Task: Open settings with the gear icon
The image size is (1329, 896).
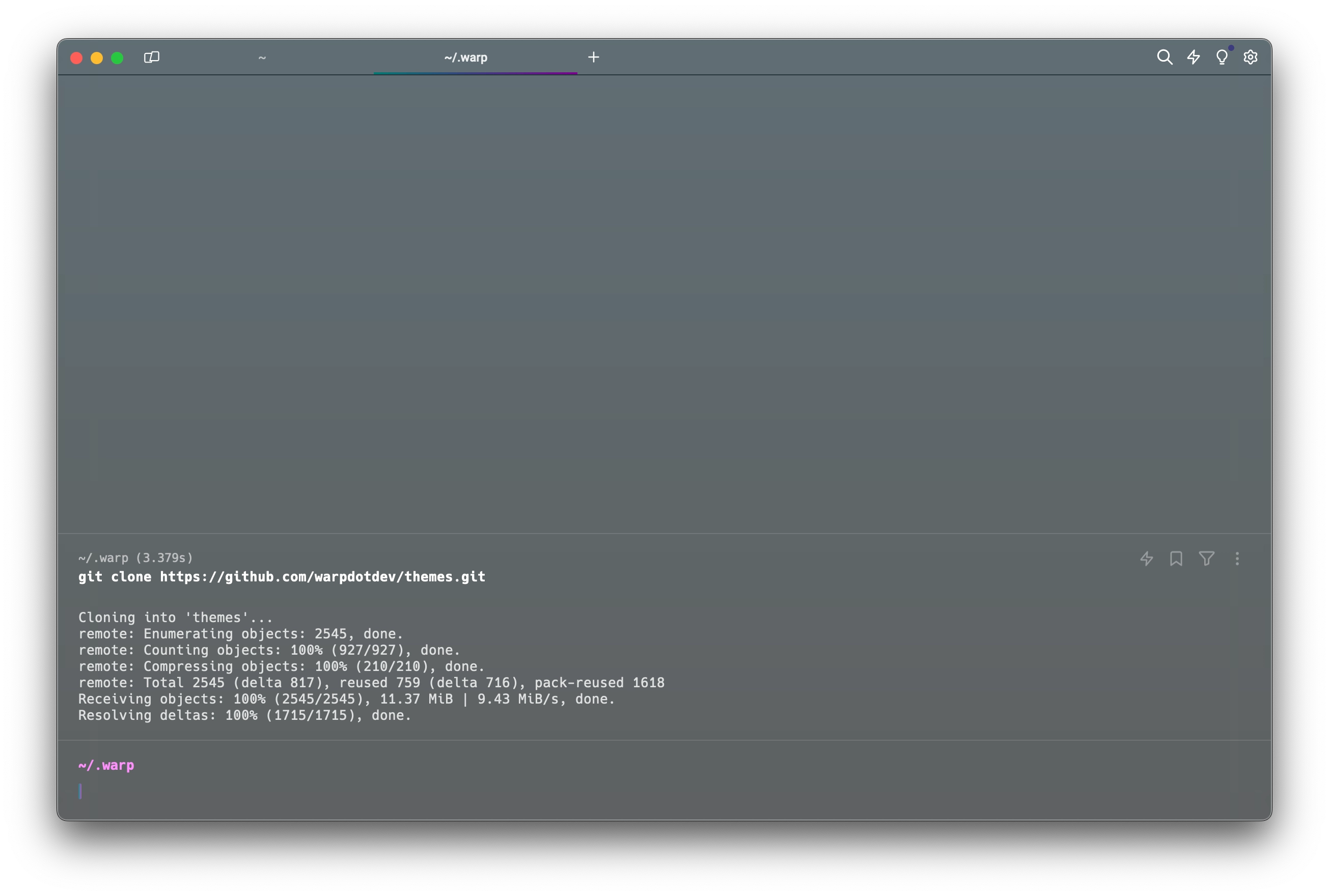Action: pyautogui.click(x=1250, y=57)
